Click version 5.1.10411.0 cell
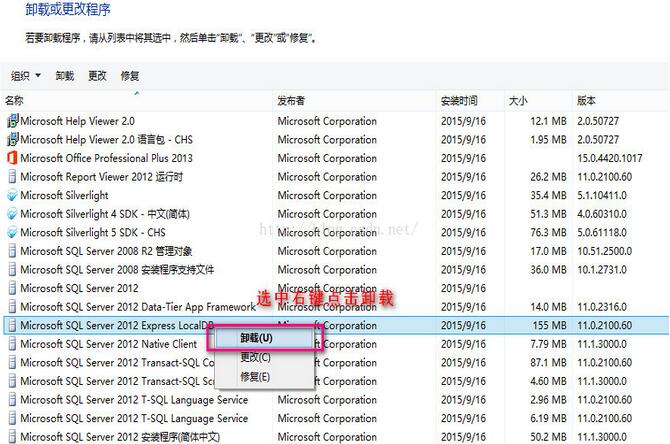Viewport: 670px width, 444px height. (x=602, y=195)
